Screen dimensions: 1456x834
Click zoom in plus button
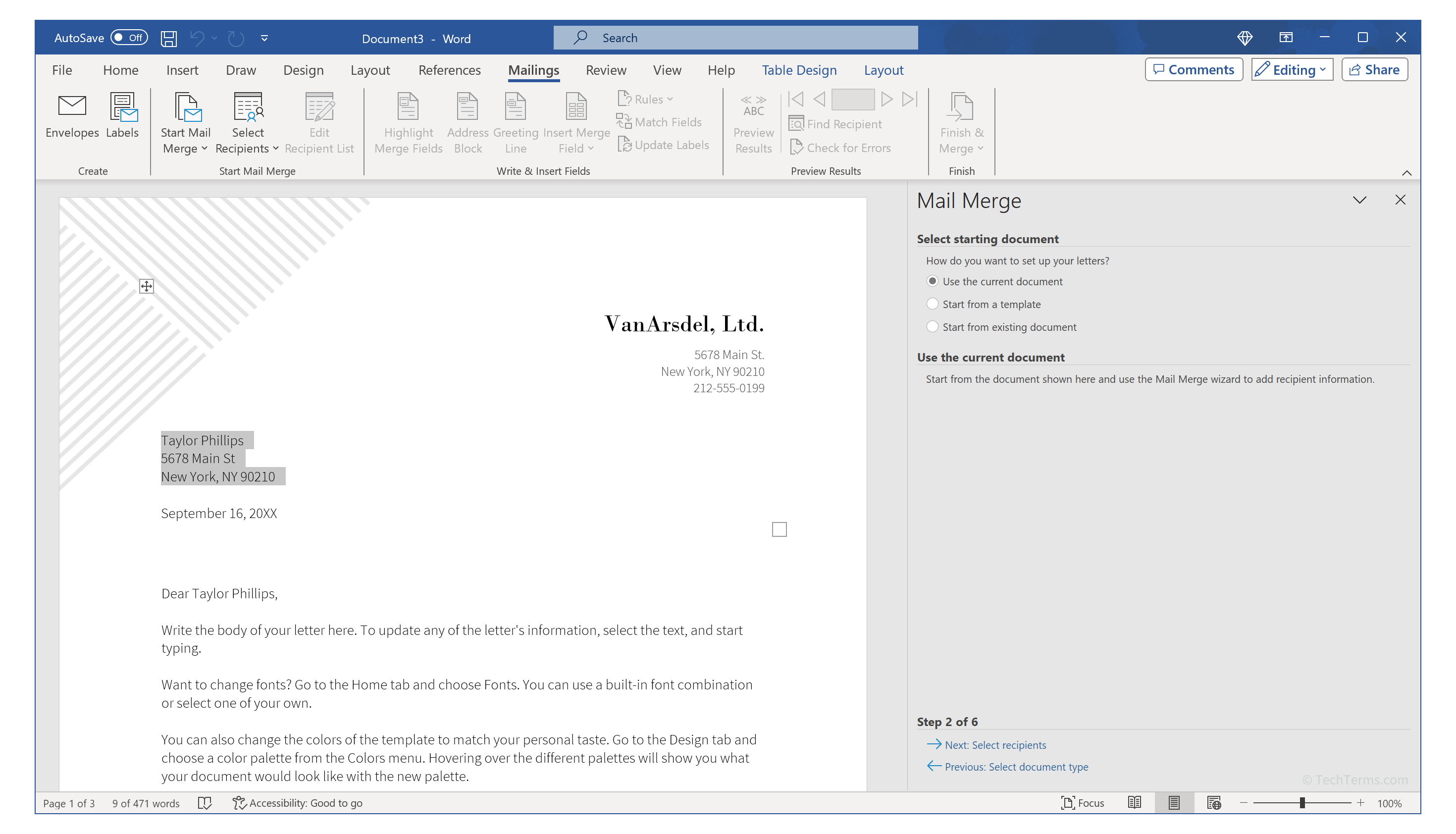click(x=1360, y=803)
